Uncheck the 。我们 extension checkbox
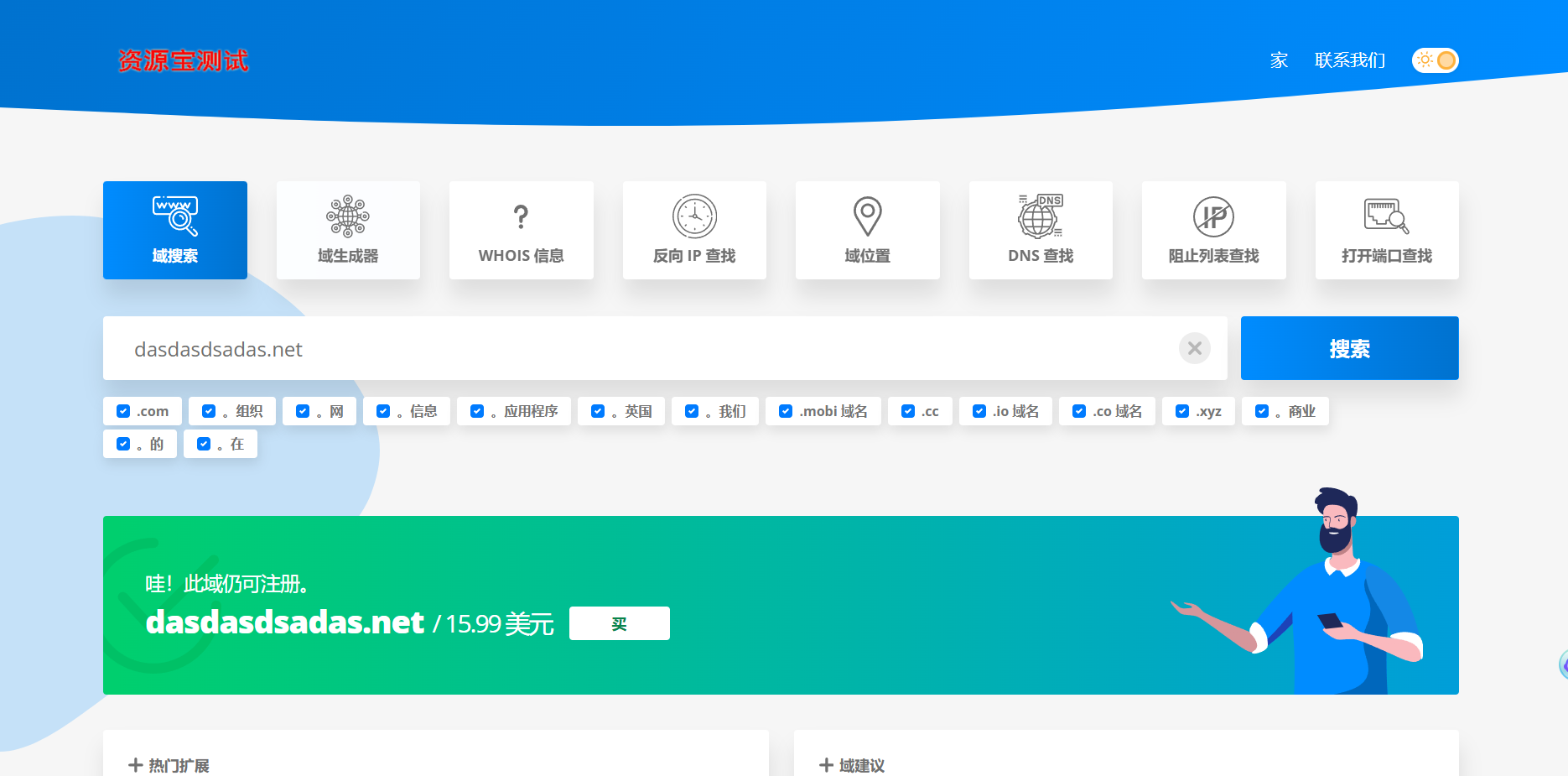The height and width of the screenshot is (776, 1568). coord(692,411)
